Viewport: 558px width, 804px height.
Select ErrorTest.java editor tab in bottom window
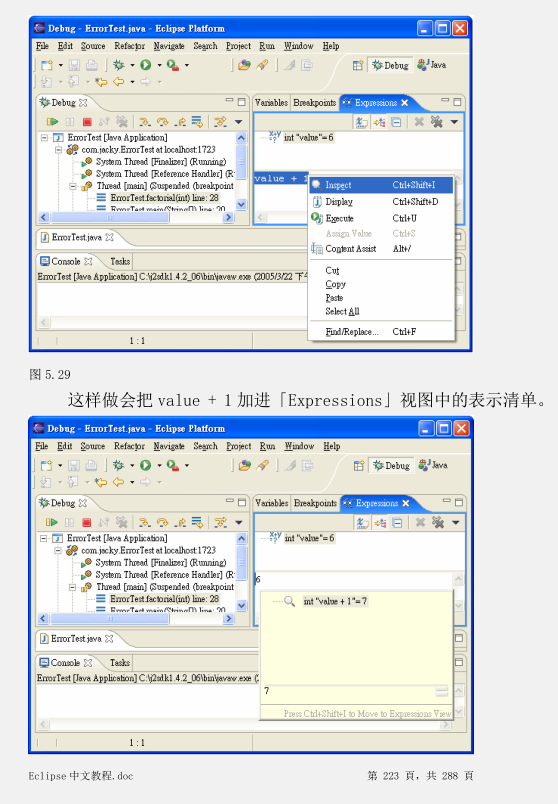(x=76, y=638)
